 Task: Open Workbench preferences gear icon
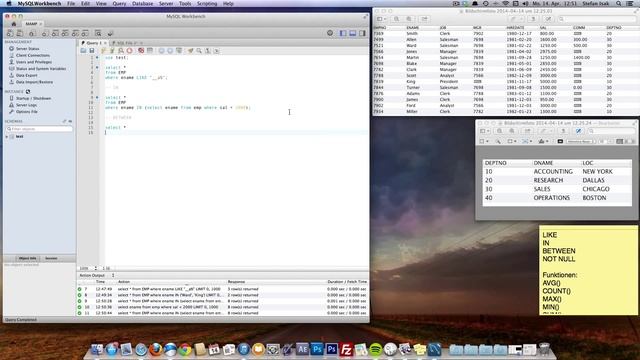330,33
